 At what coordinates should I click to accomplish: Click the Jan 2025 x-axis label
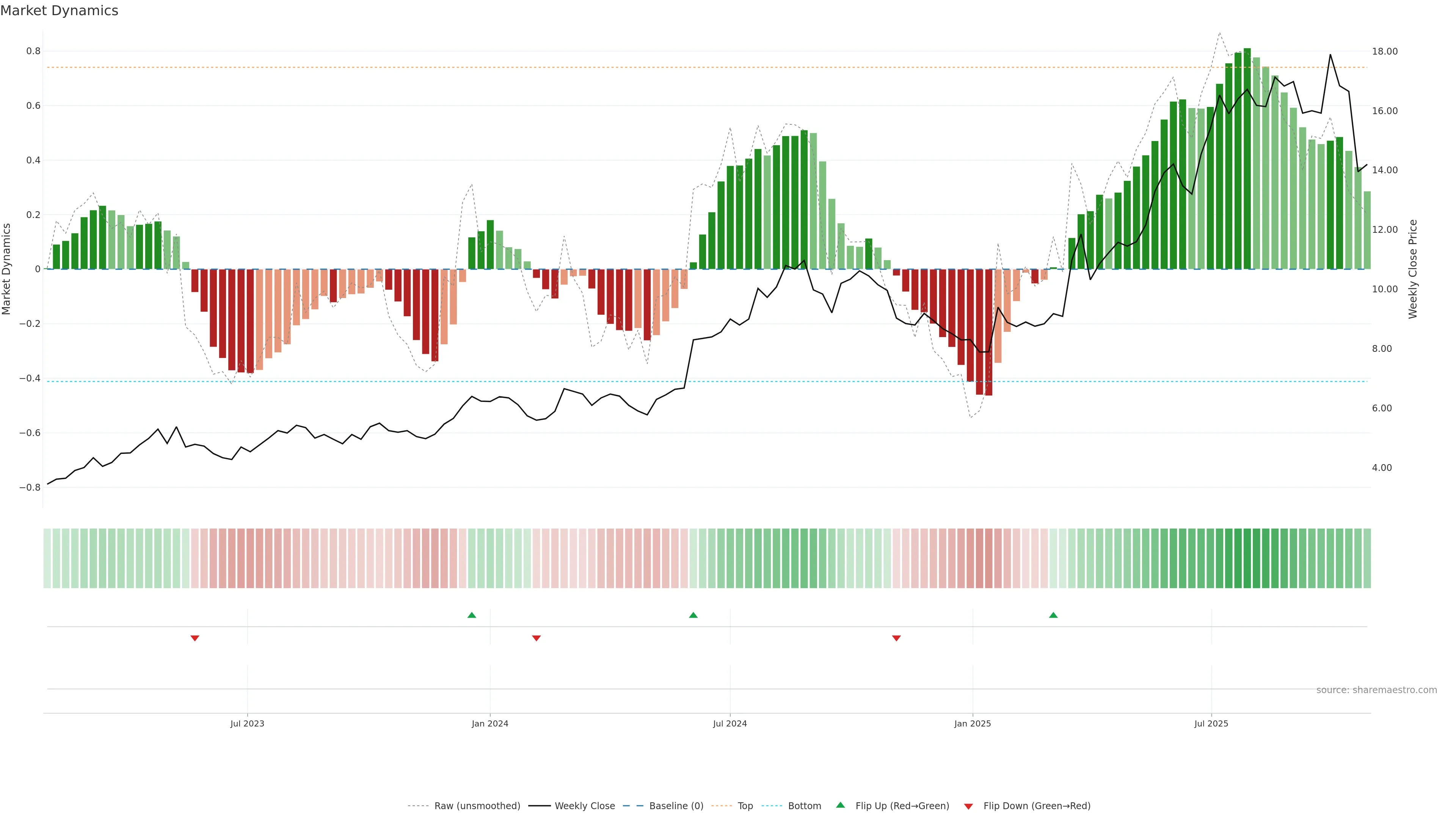972,723
